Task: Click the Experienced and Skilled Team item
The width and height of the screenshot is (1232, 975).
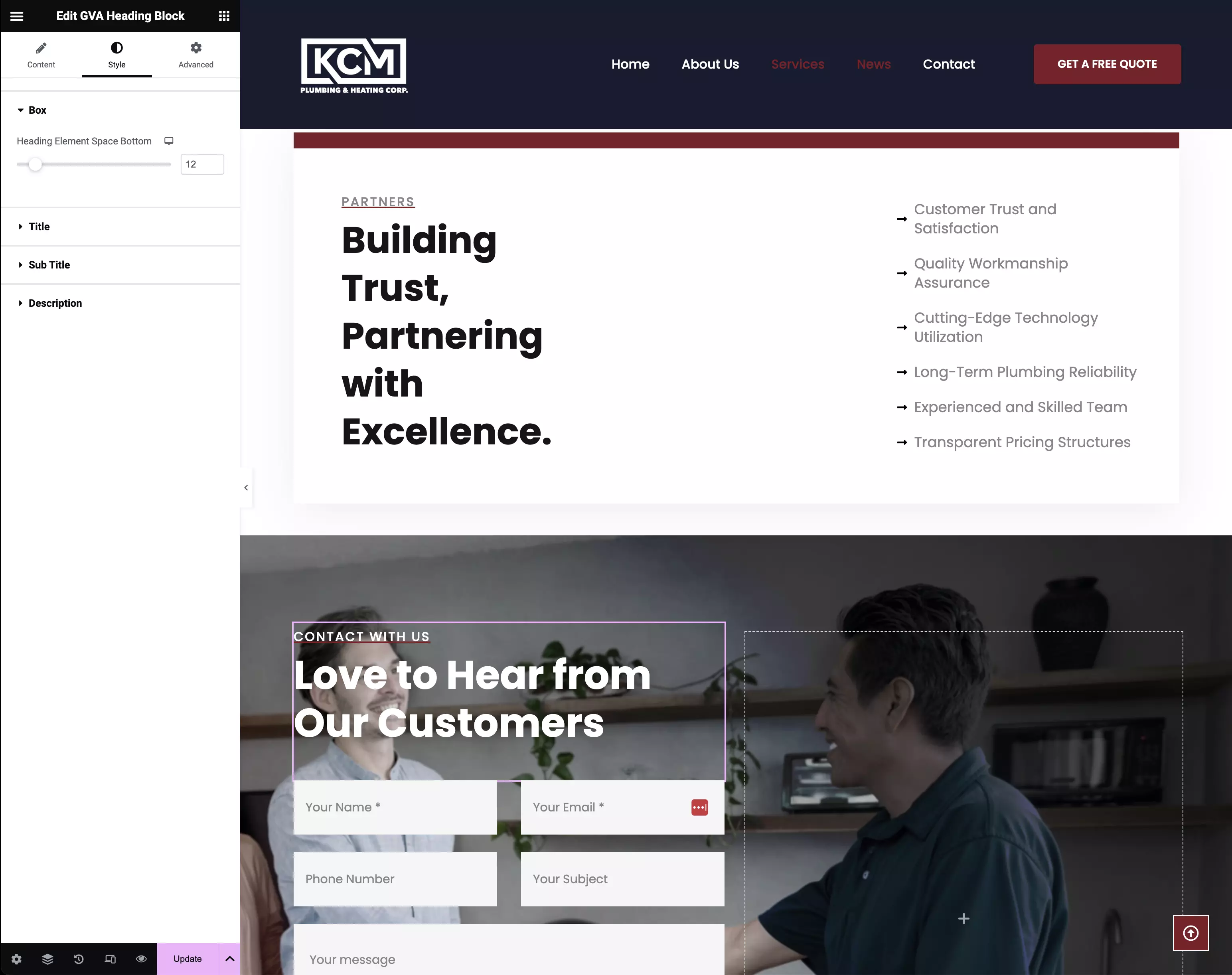Action: pyautogui.click(x=1021, y=408)
